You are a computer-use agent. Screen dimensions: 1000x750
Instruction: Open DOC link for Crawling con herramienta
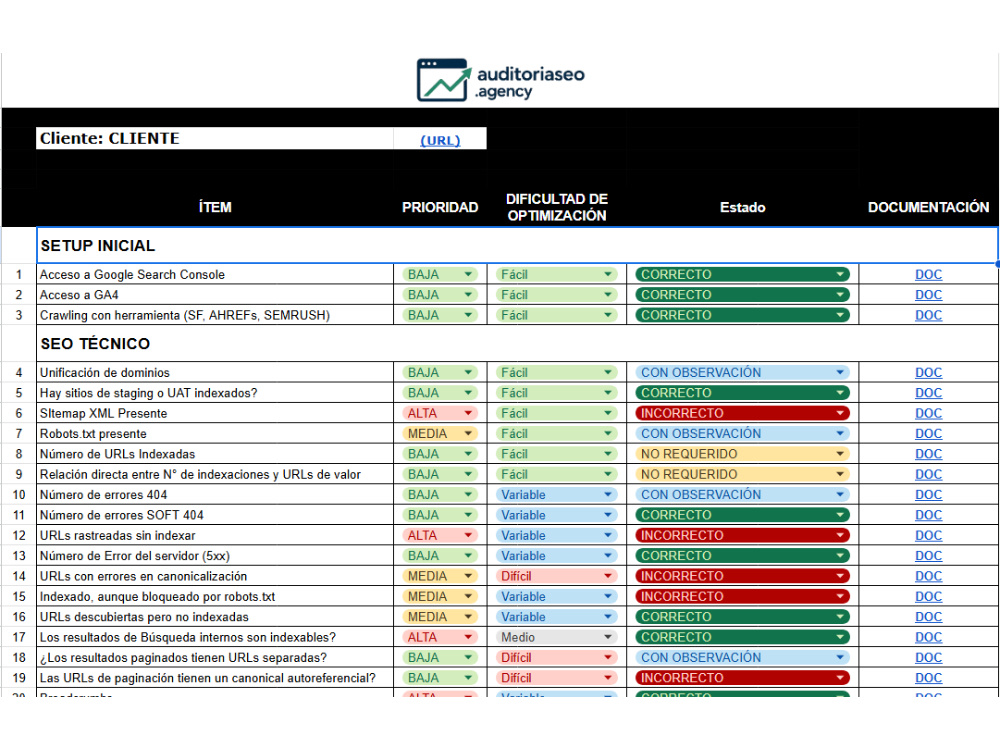coord(929,315)
